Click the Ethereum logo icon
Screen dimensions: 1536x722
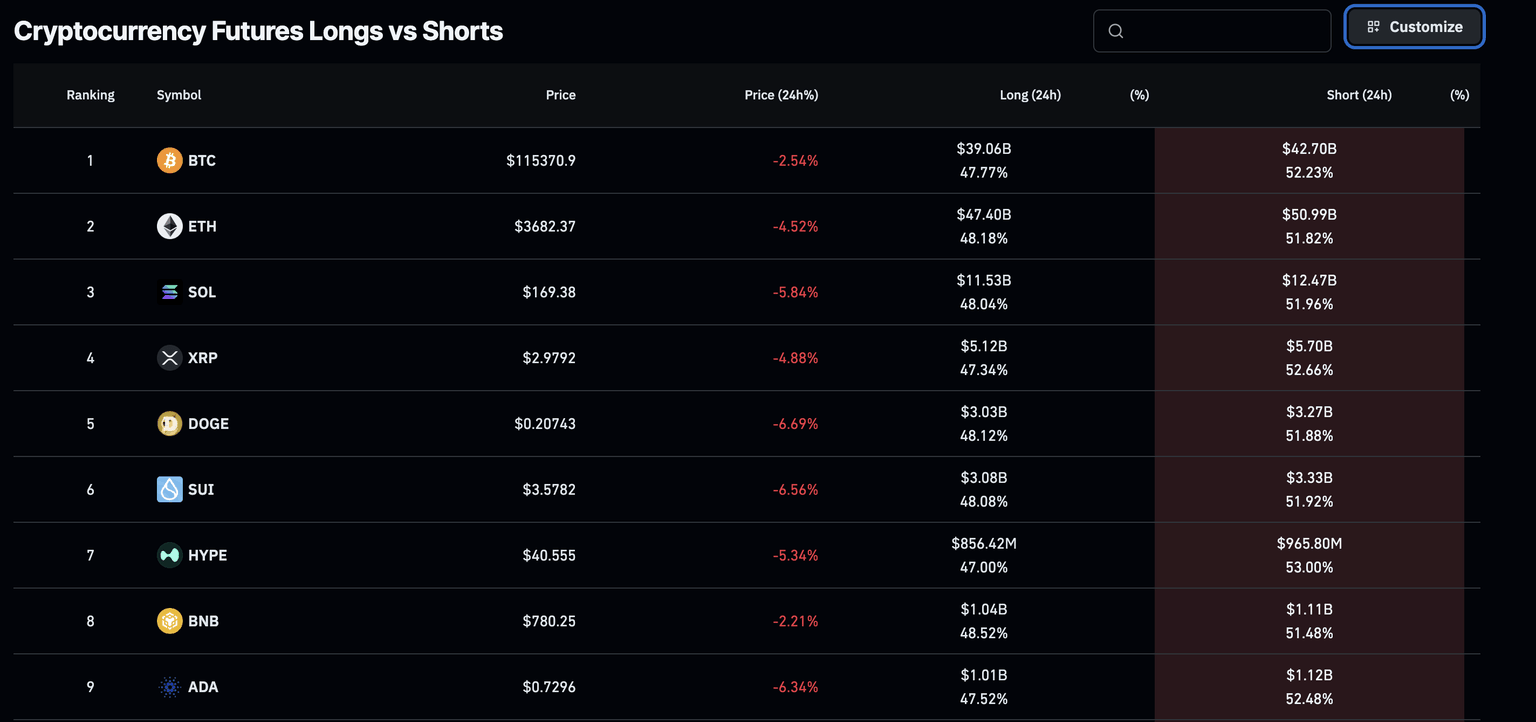(x=170, y=226)
